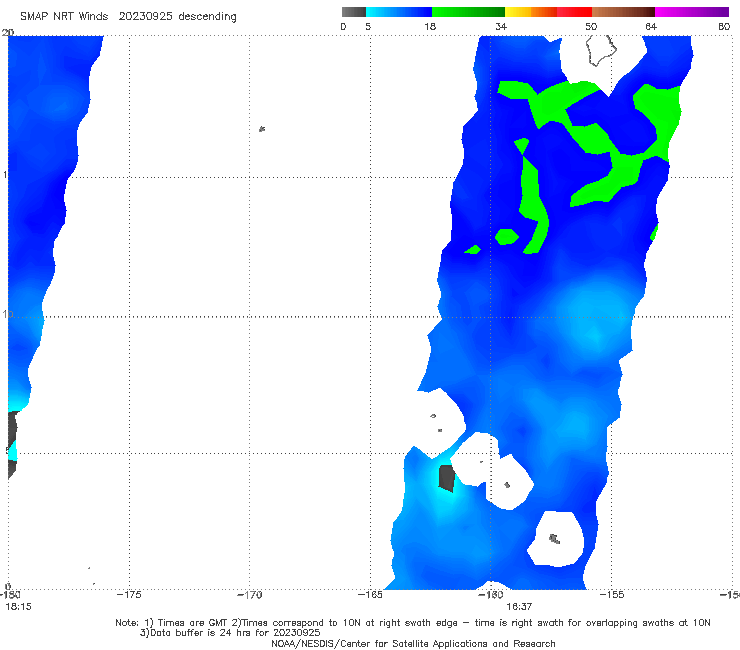740x650 pixels.
Task: Click the '-160' longitude axis label
Action: [491, 595]
